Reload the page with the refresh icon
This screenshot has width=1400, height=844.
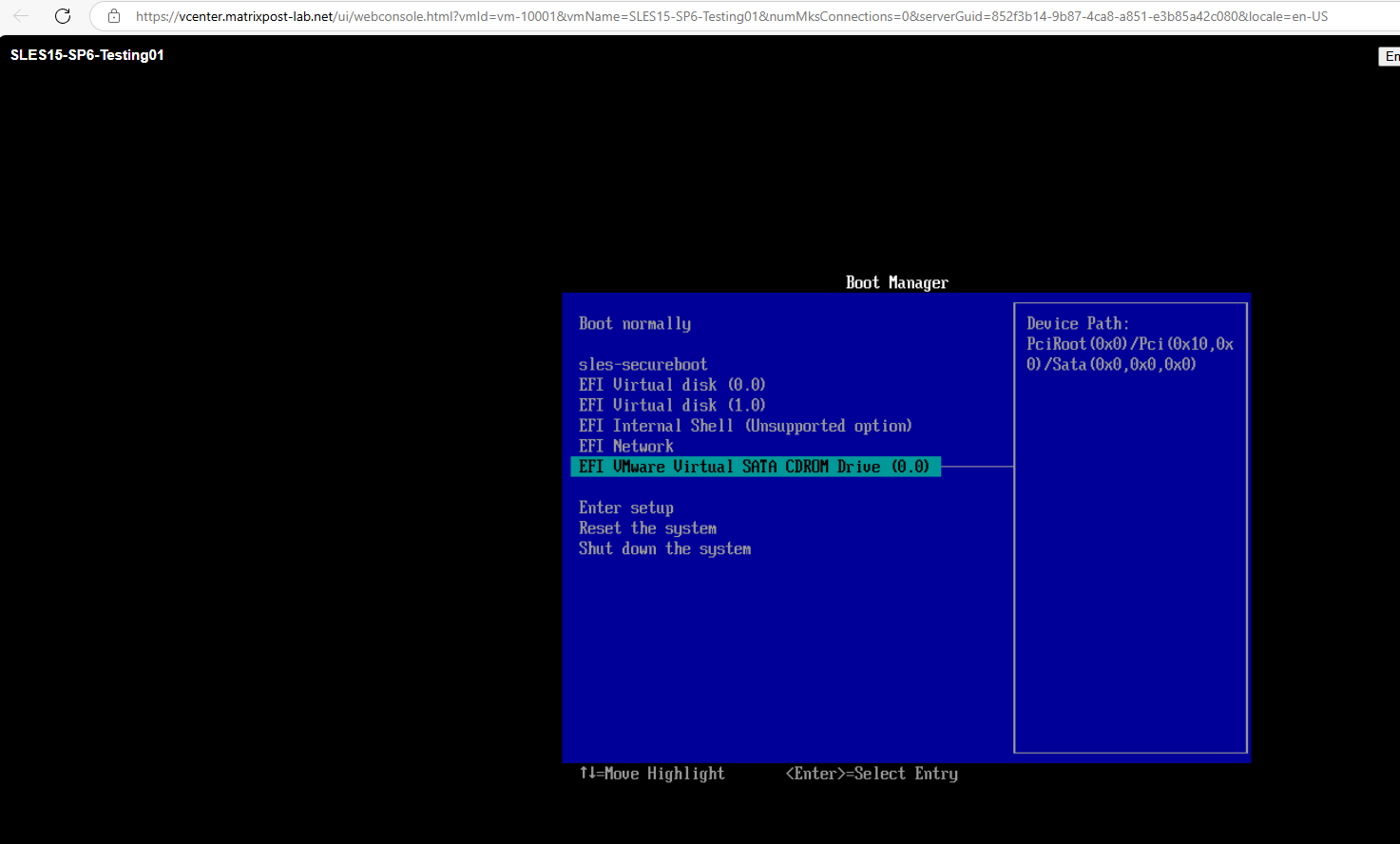tap(63, 16)
